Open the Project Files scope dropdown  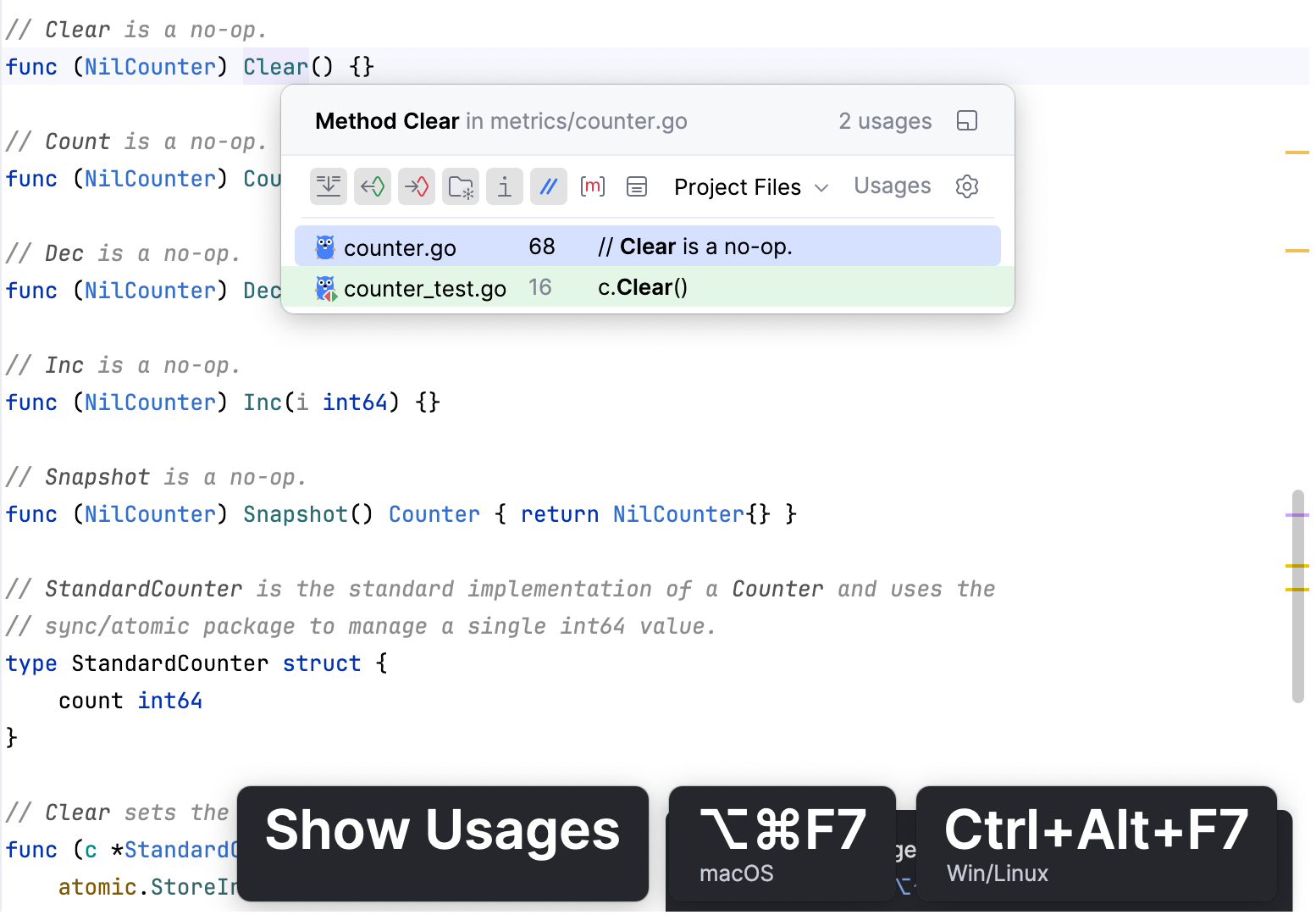[x=749, y=186]
